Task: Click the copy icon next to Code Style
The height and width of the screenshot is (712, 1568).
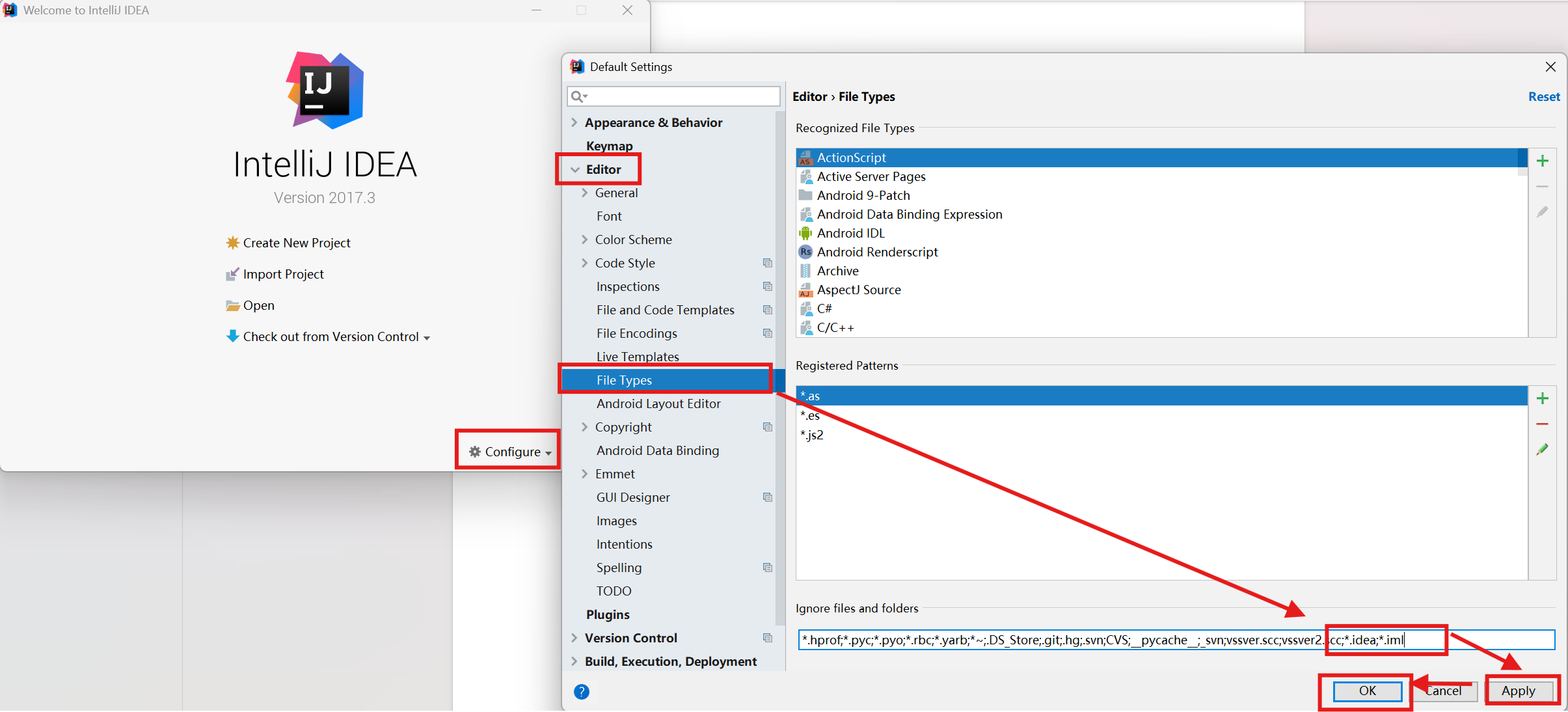Action: pyautogui.click(x=768, y=263)
